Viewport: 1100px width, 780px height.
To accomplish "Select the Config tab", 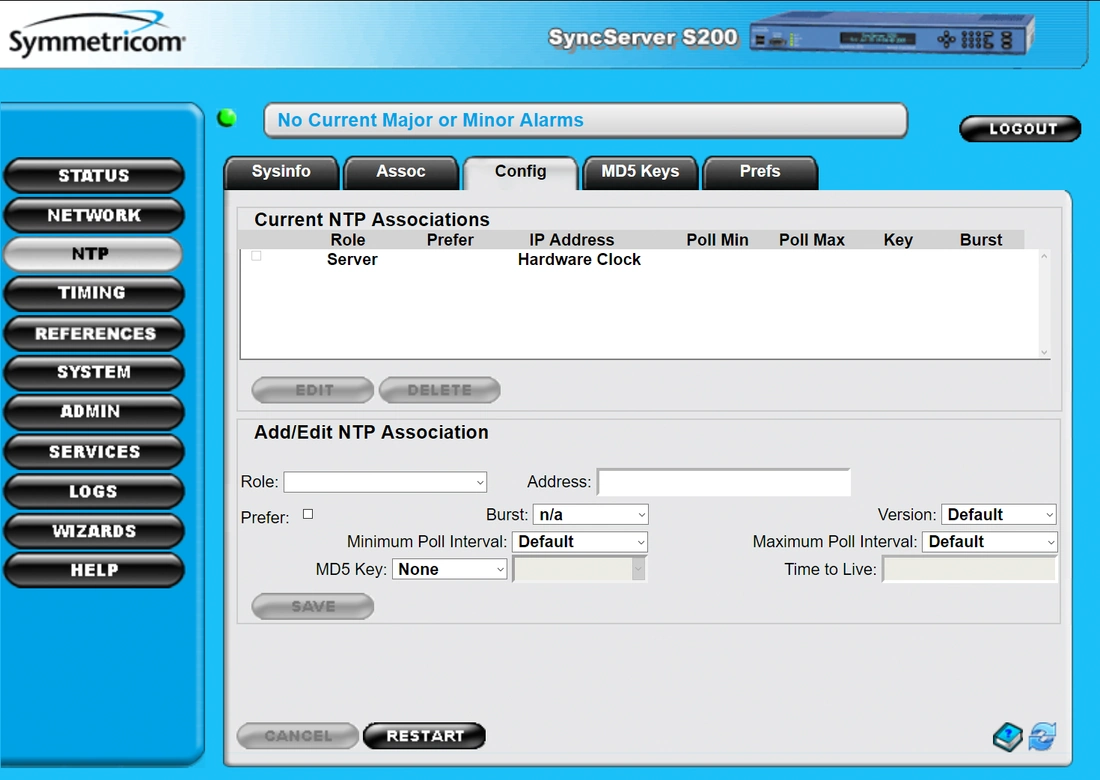I will click(x=521, y=172).
